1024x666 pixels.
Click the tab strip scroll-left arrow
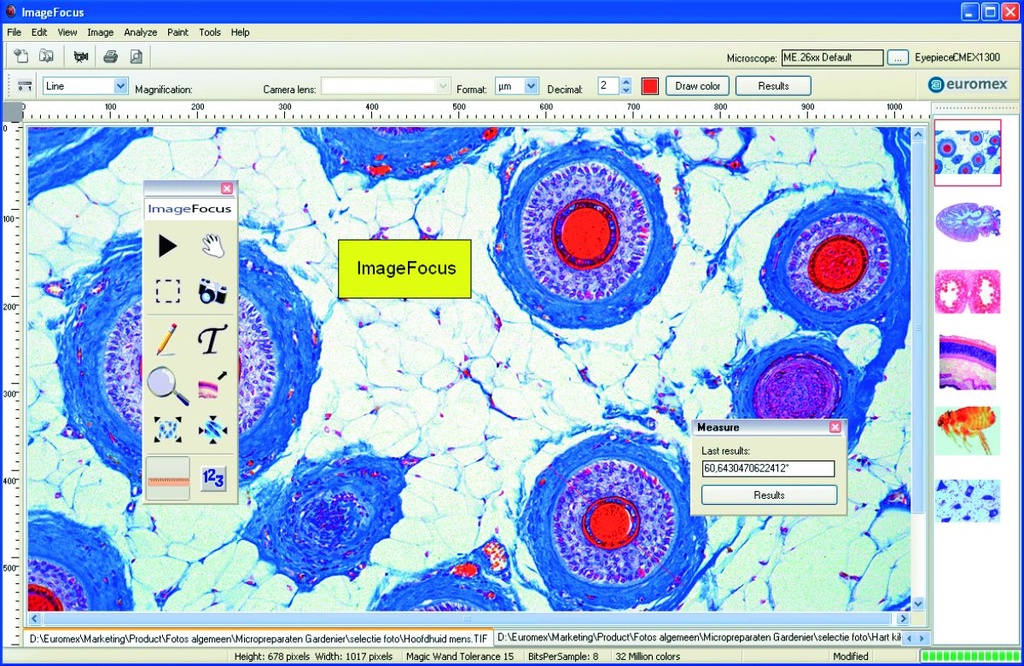[x=911, y=638]
